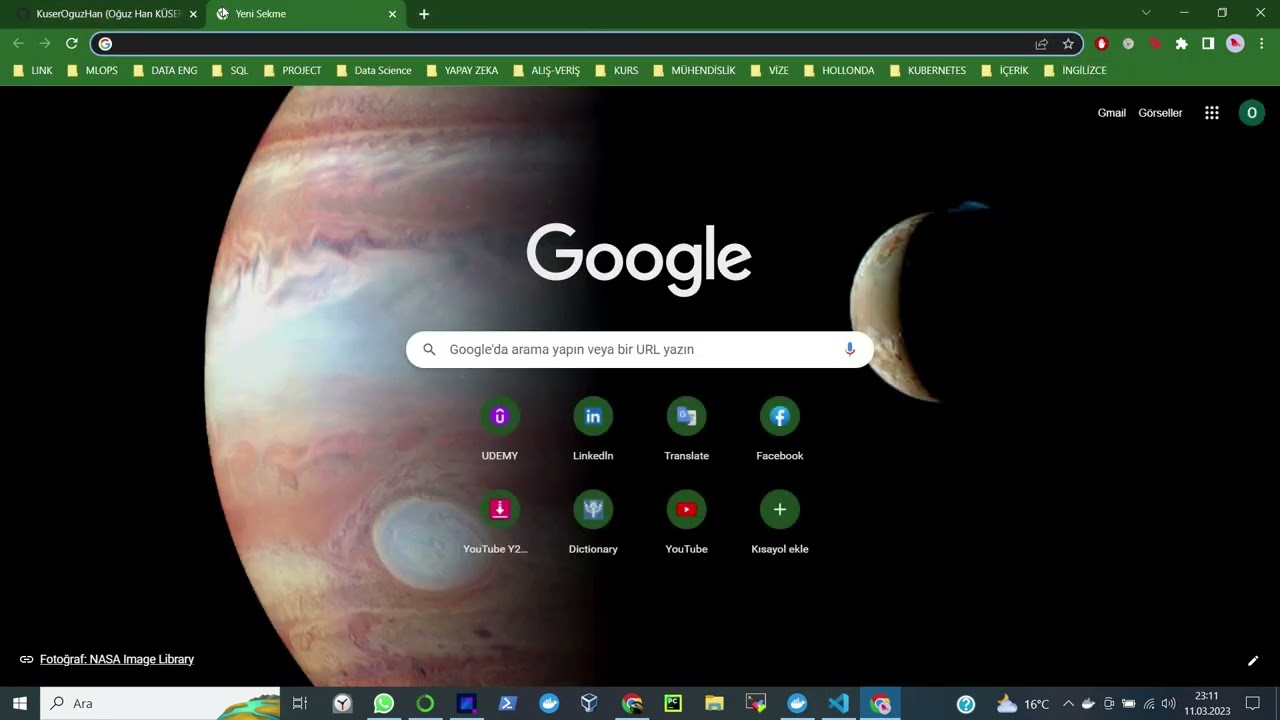Screen dimensions: 1280x720
Task: Open the KUBERNETES bookmarks folder
Action: pos(929,71)
